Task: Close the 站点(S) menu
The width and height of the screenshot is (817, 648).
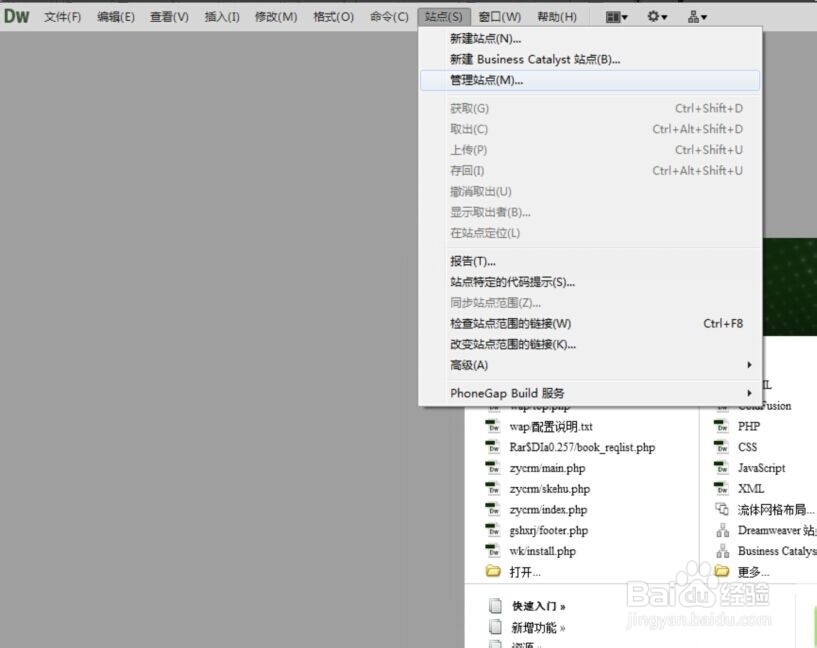Action: [x=443, y=17]
